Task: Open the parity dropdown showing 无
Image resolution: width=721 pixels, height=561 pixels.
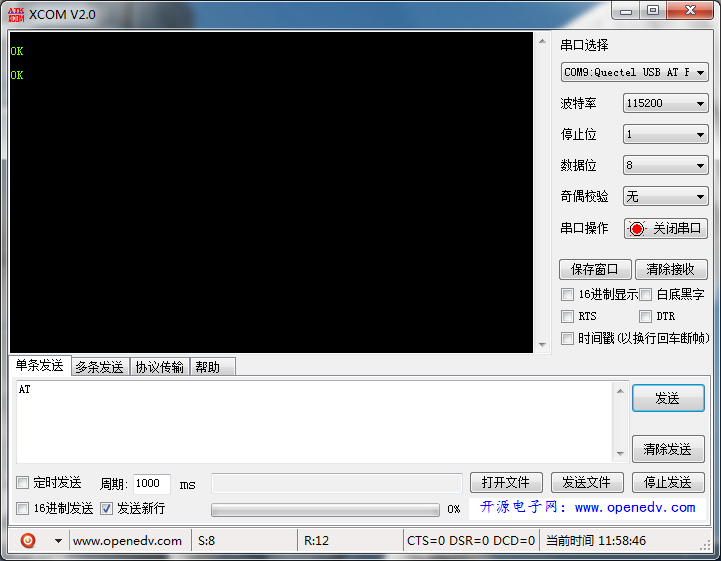Action: [x=665, y=196]
